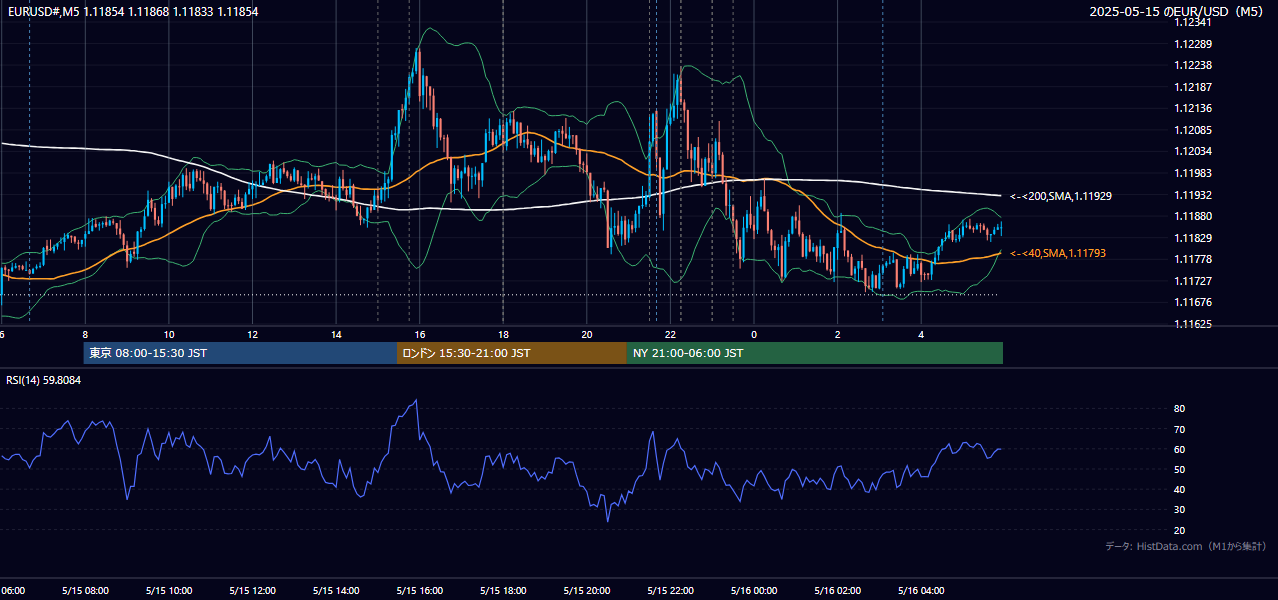Click the 5/15 18:00 bottom time label

tap(503, 591)
